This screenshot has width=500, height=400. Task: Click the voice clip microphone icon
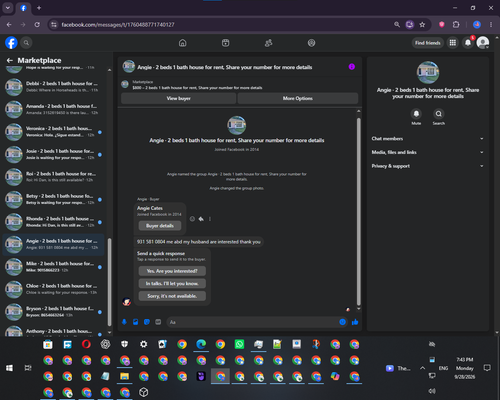[124, 322]
